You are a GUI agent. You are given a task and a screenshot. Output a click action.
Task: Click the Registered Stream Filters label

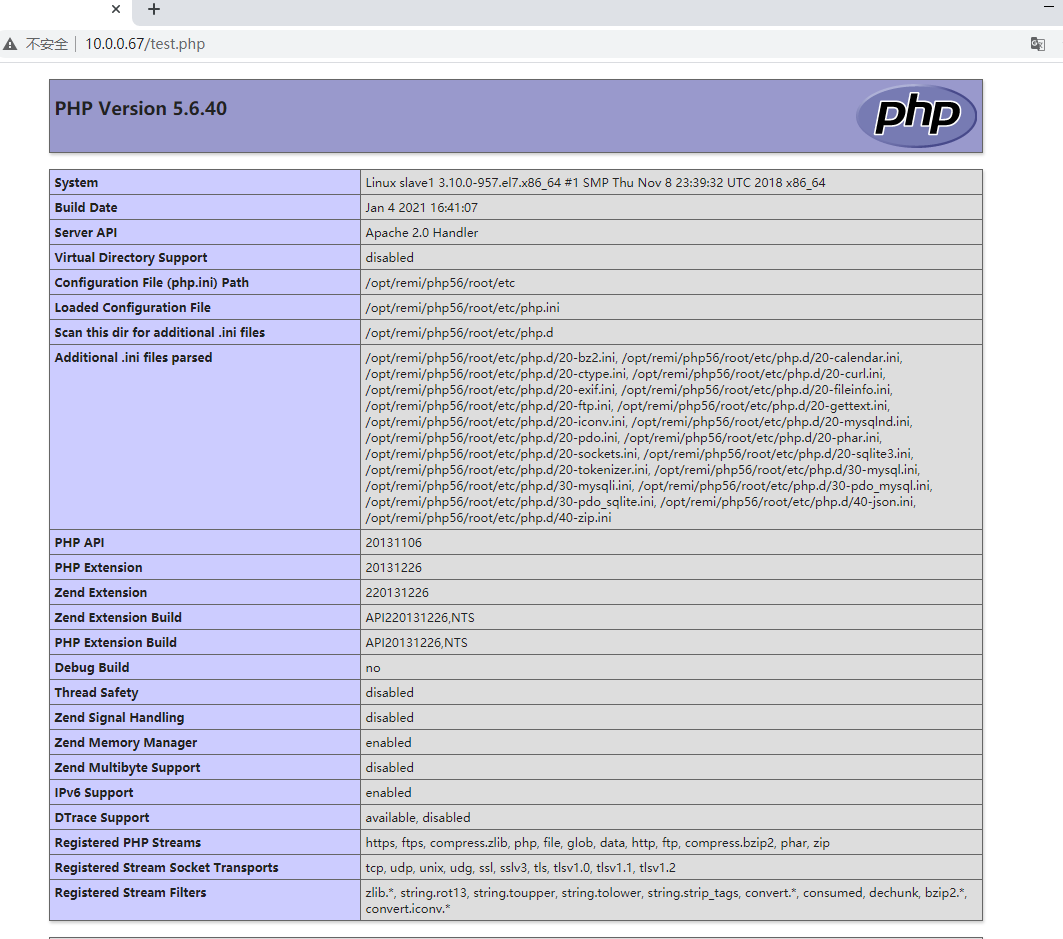[x=130, y=893]
